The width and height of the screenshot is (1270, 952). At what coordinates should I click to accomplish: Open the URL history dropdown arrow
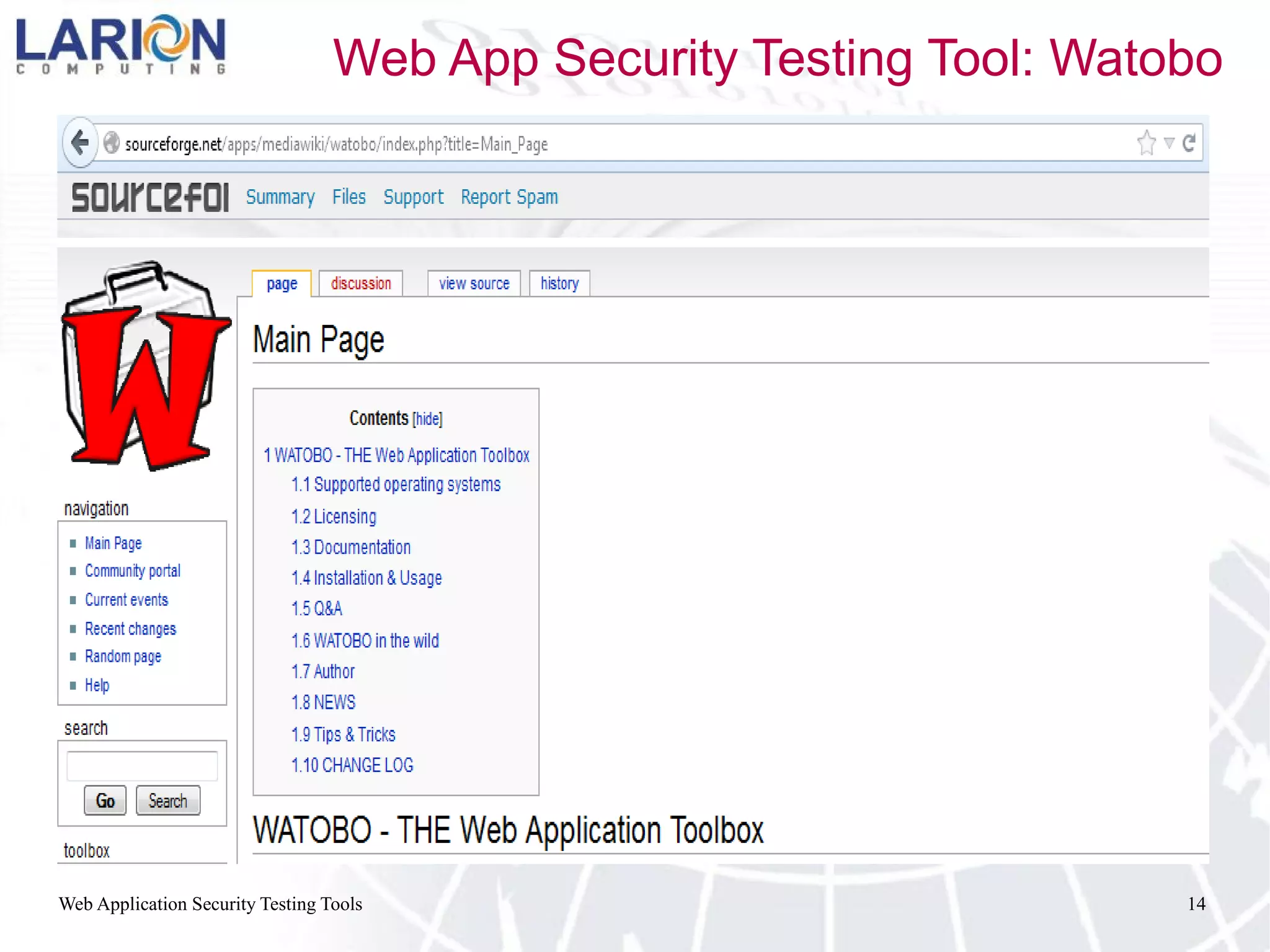[x=1169, y=143]
